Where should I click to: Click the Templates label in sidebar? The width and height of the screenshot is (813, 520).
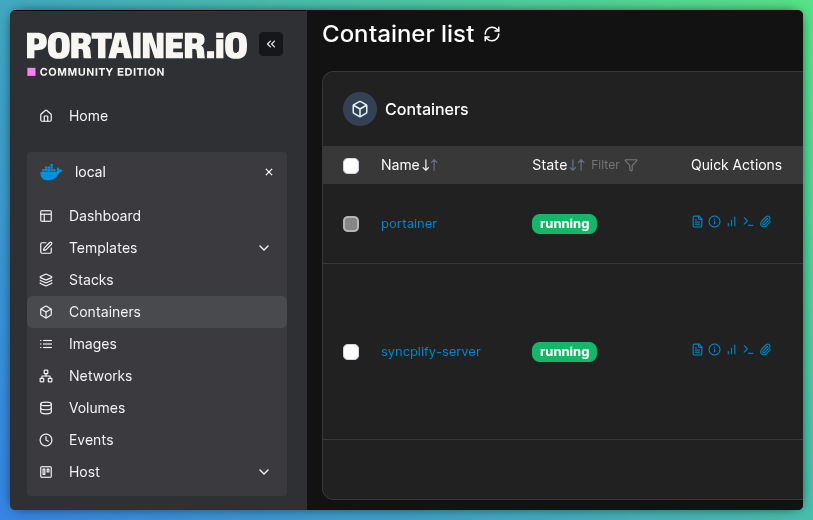(x=103, y=248)
